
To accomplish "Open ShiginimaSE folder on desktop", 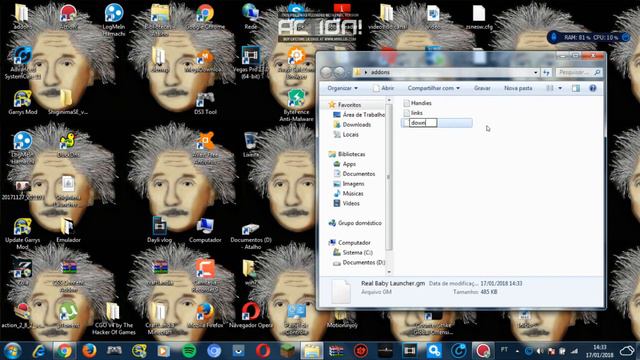I will 67,102.
